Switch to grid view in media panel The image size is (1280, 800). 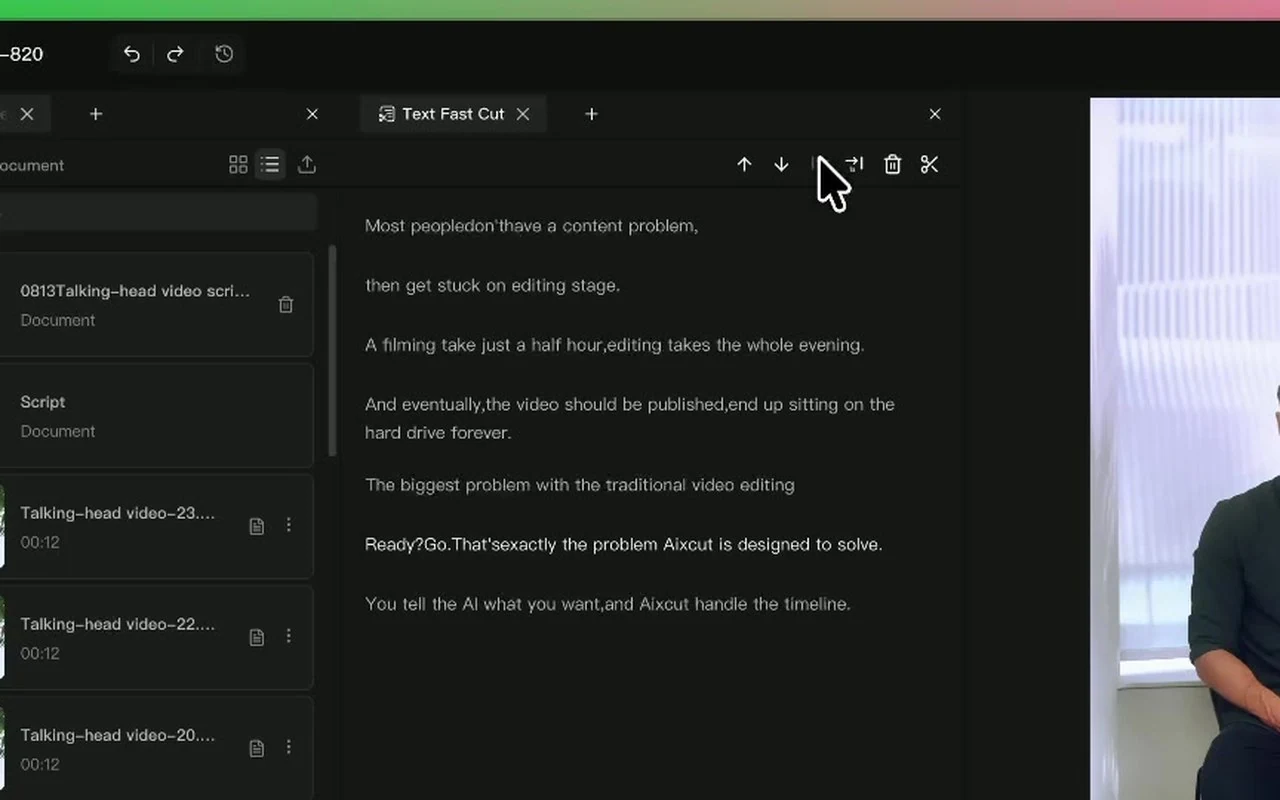(x=238, y=165)
